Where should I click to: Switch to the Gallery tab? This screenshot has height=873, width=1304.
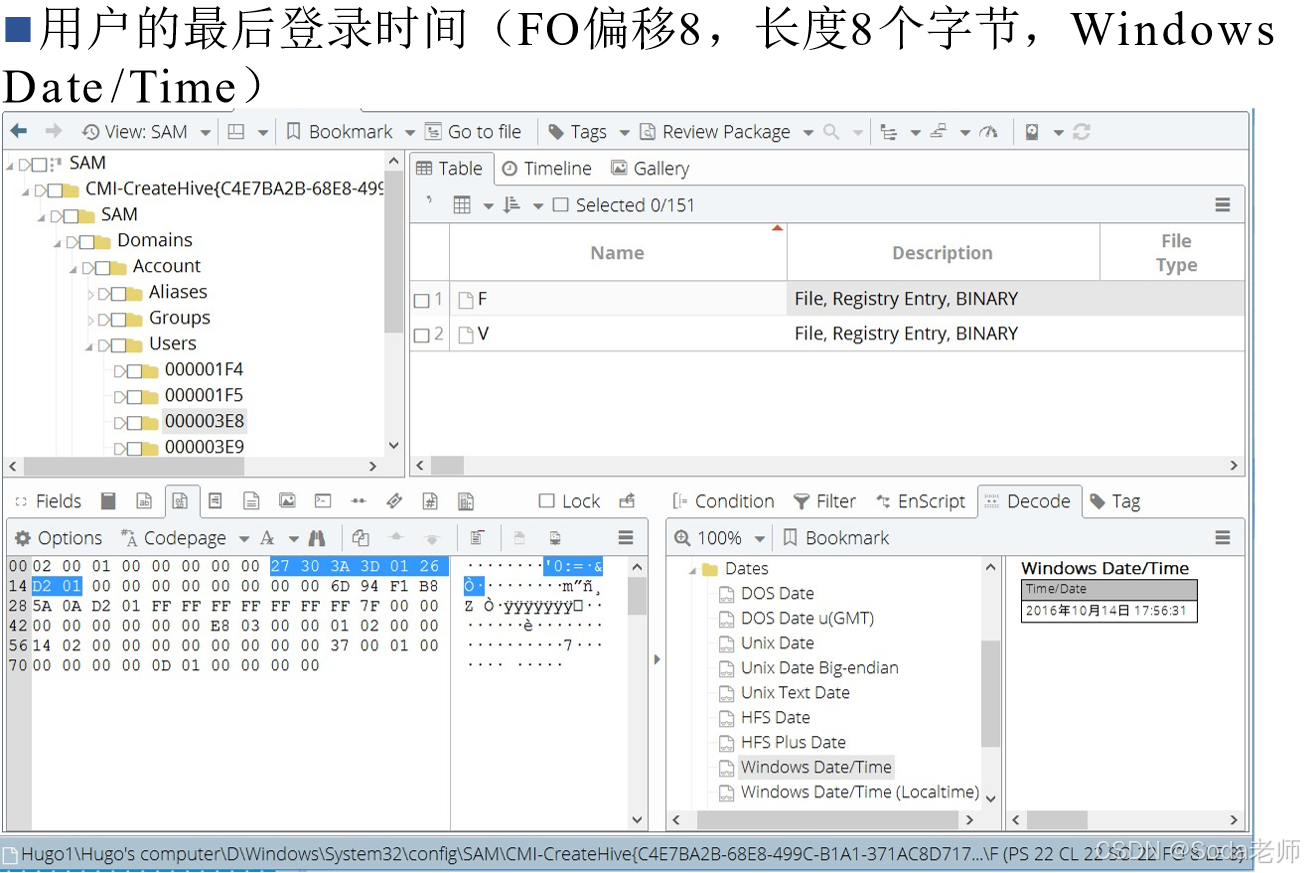click(x=650, y=169)
